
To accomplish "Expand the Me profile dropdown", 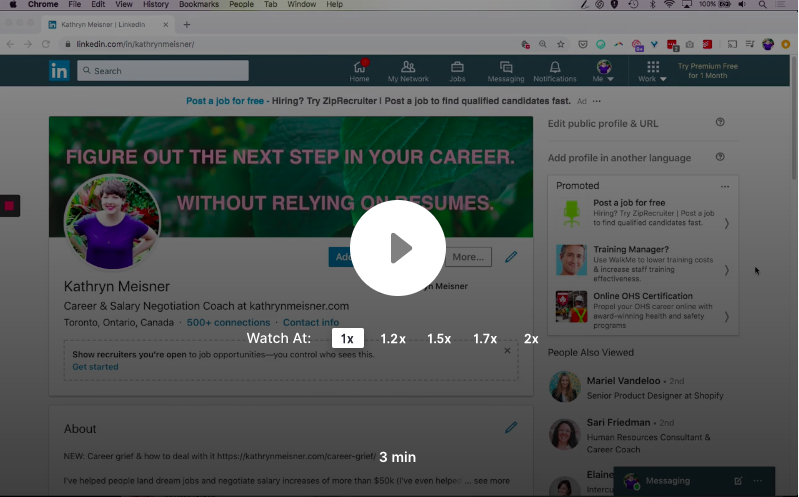I will [x=604, y=70].
